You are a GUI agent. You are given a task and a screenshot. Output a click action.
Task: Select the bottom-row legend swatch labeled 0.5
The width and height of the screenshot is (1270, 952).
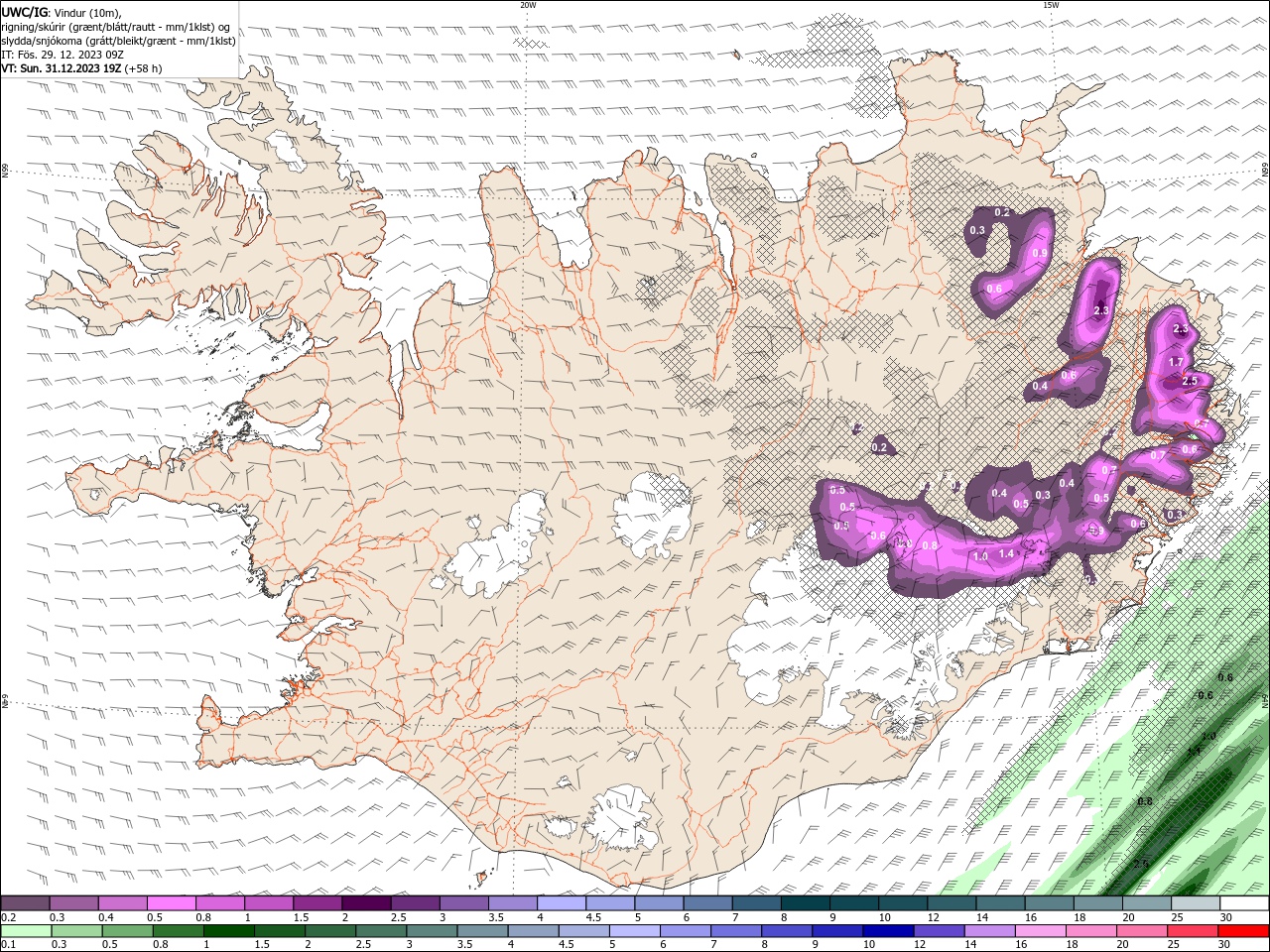[127, 931]
